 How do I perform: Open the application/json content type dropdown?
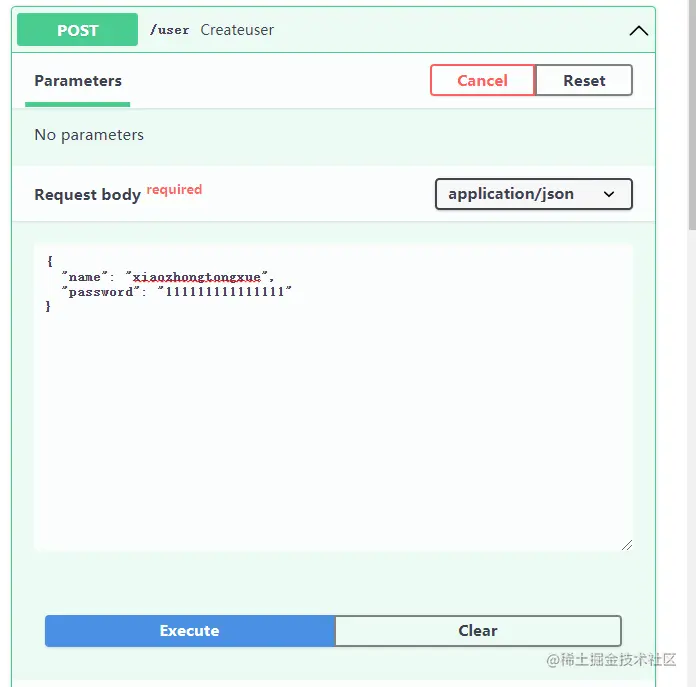click(x=534, y=194)
